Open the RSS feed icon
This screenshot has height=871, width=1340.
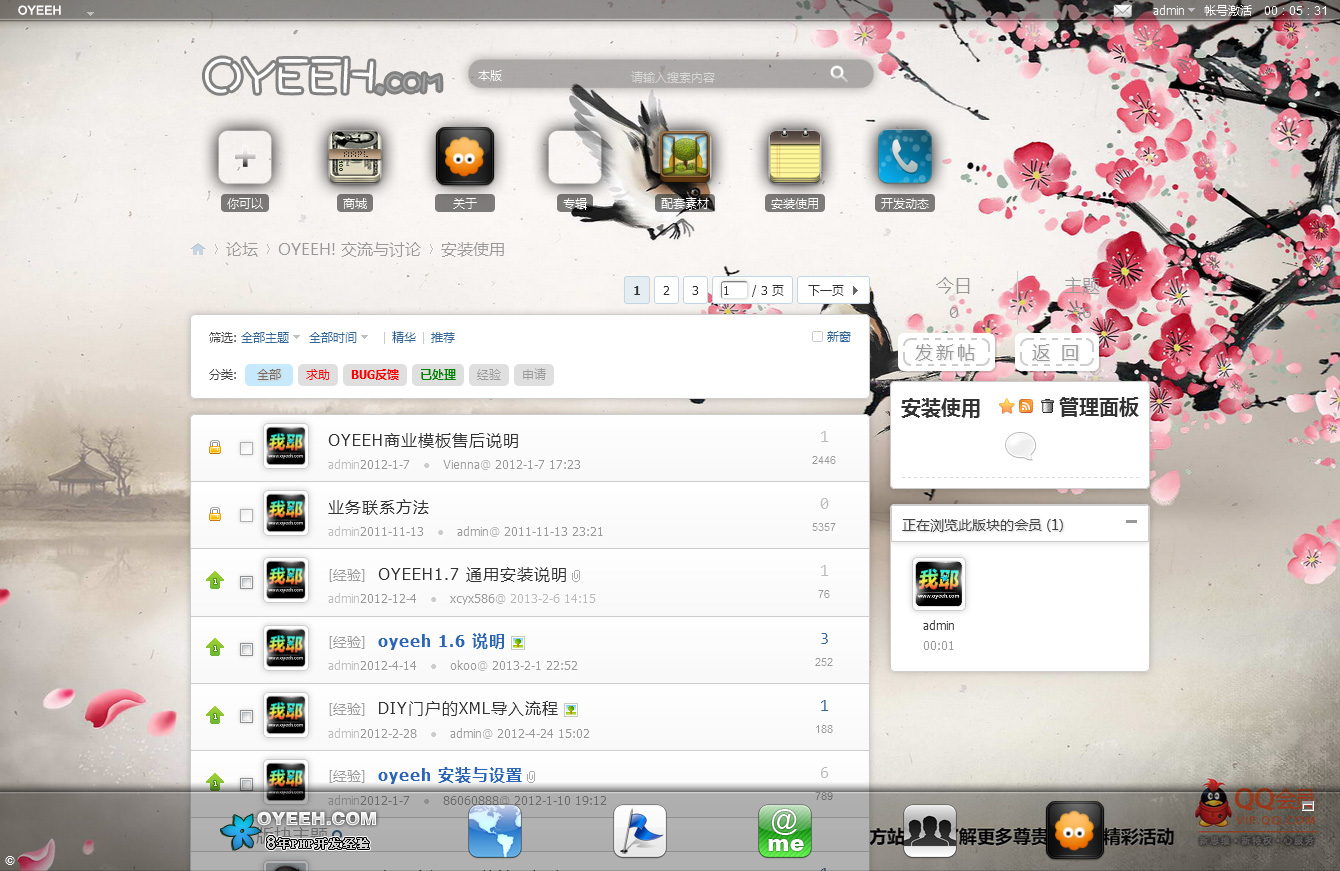tap(1026, 406)
